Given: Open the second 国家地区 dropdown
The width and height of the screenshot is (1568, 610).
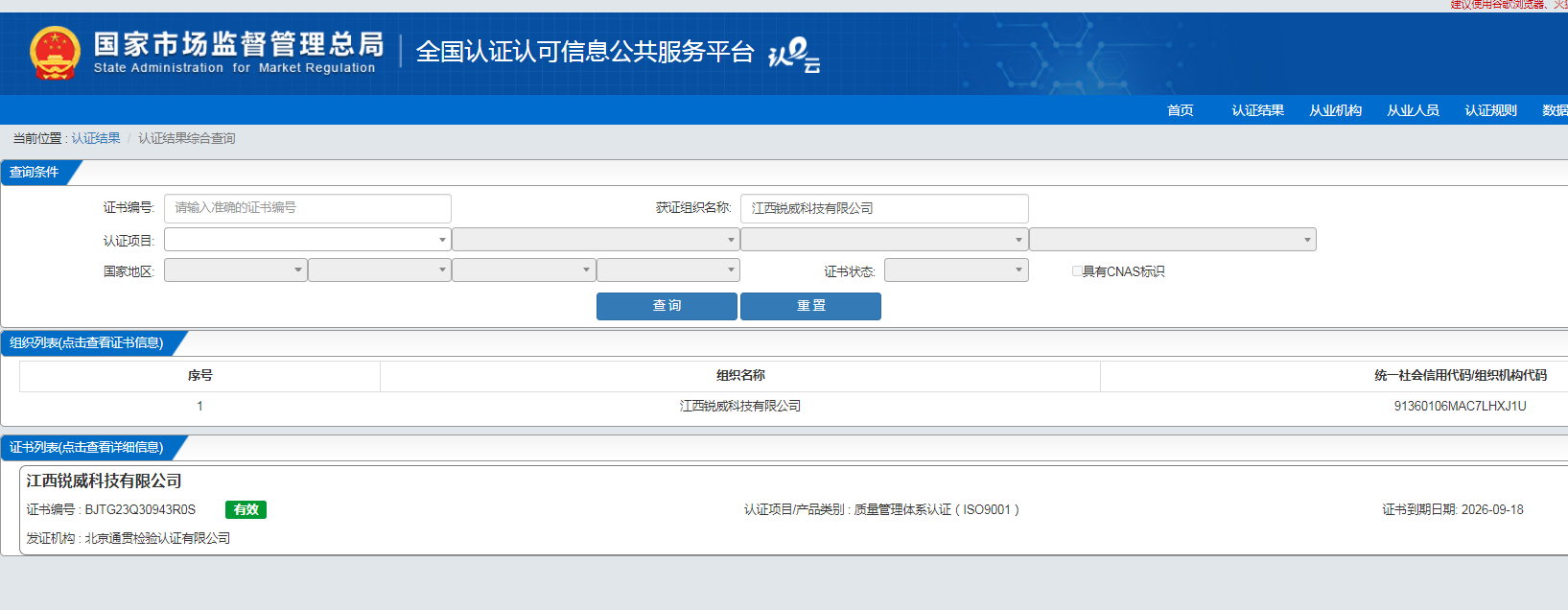Looking at the screenshot, I should coord(380,270).
